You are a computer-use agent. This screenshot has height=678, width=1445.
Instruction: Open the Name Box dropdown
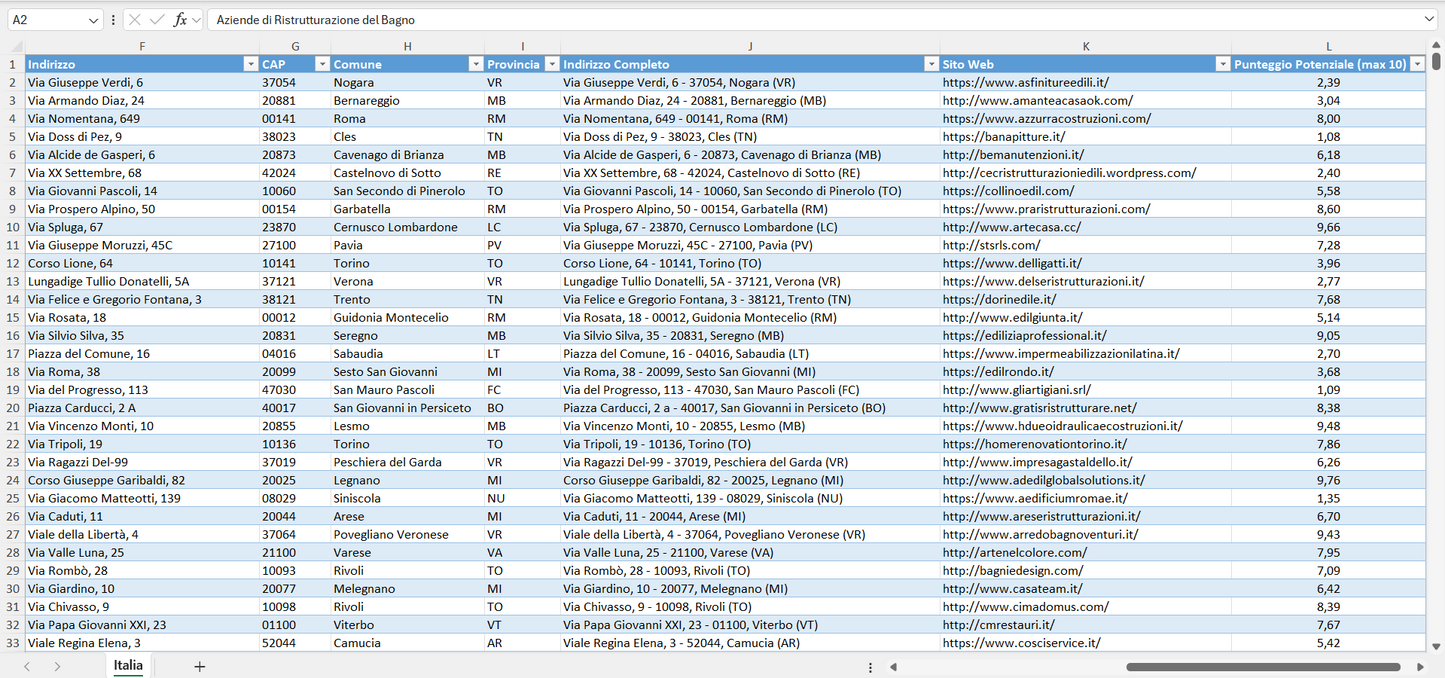pyautogui.click(x=94, y=20)
